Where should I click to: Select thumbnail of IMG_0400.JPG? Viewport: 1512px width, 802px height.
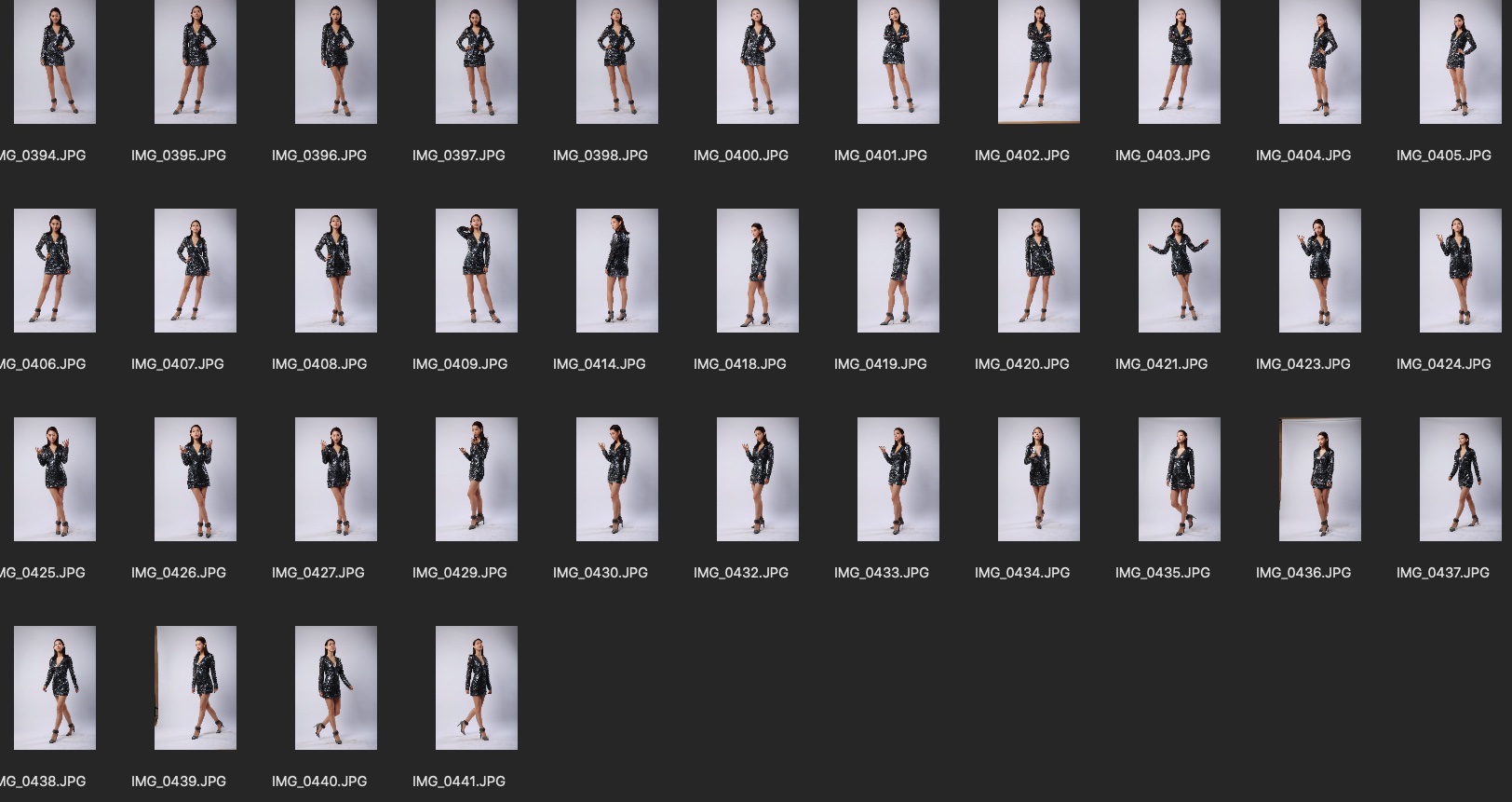tap(758, 61)
